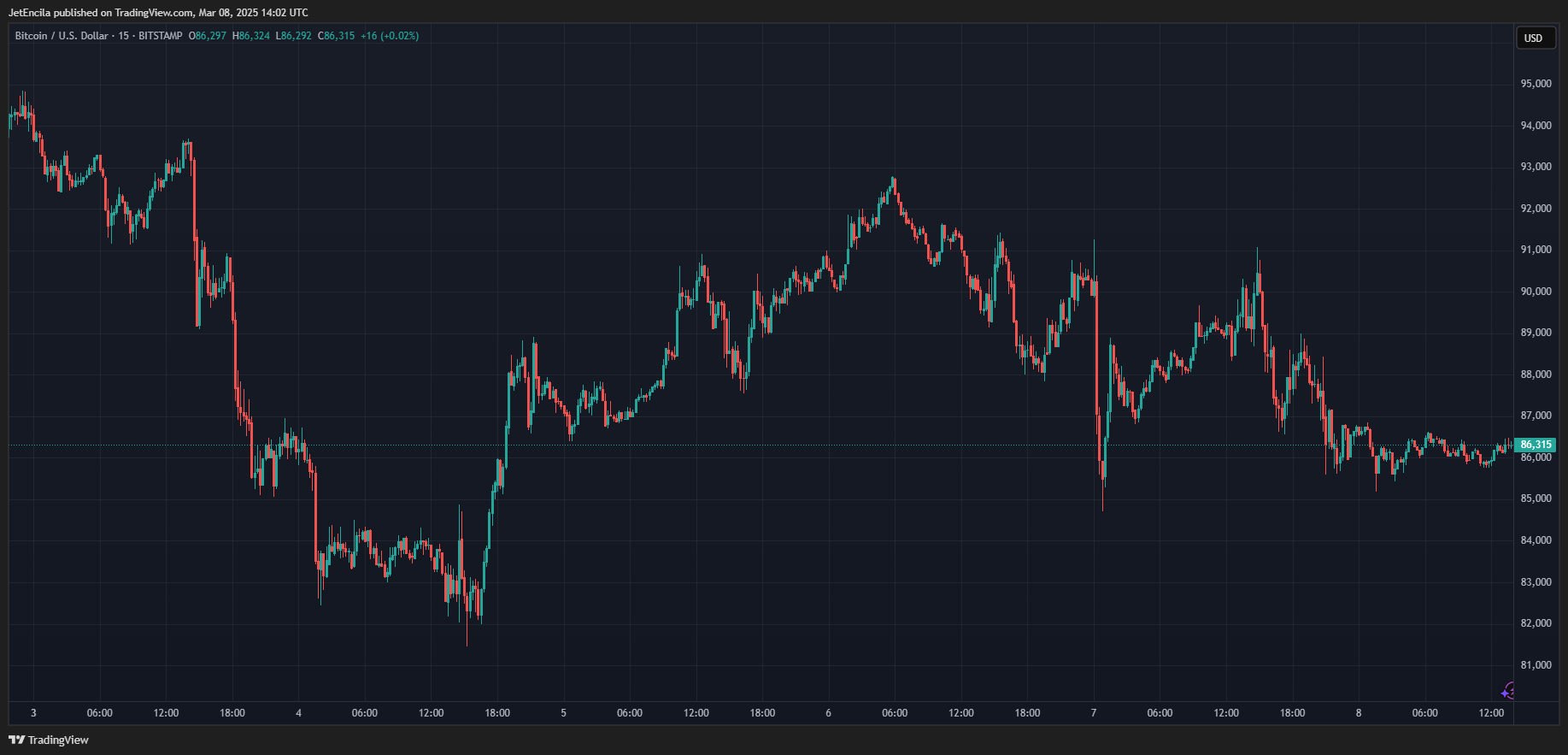The height and width of the screenshot is (755, 1568).
Task: Click the purple lightning event icon
Action: coord(1508,691)
